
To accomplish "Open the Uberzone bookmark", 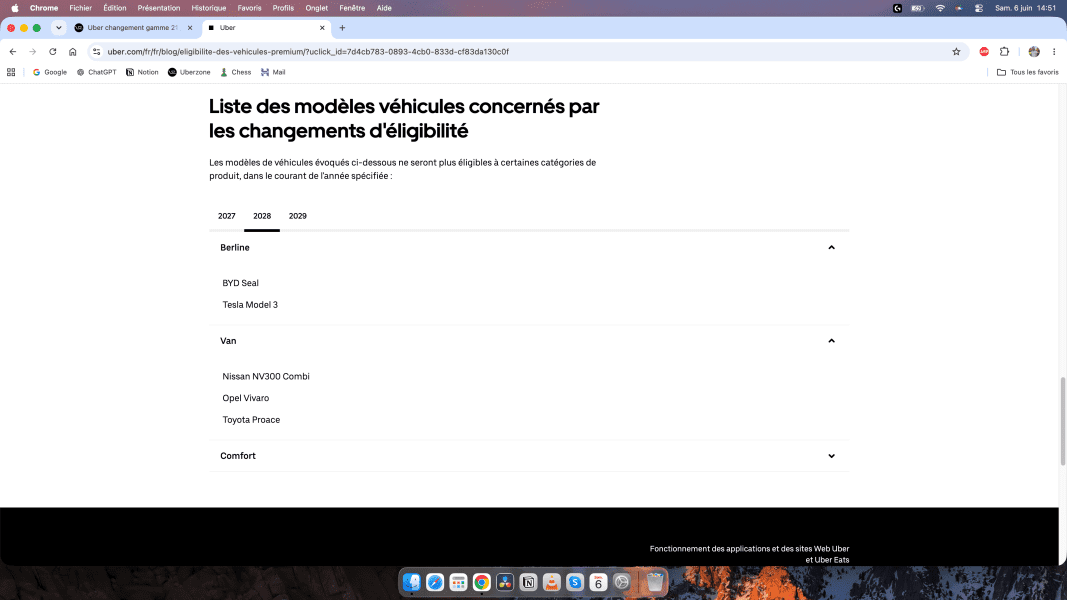I will point(189,72).
